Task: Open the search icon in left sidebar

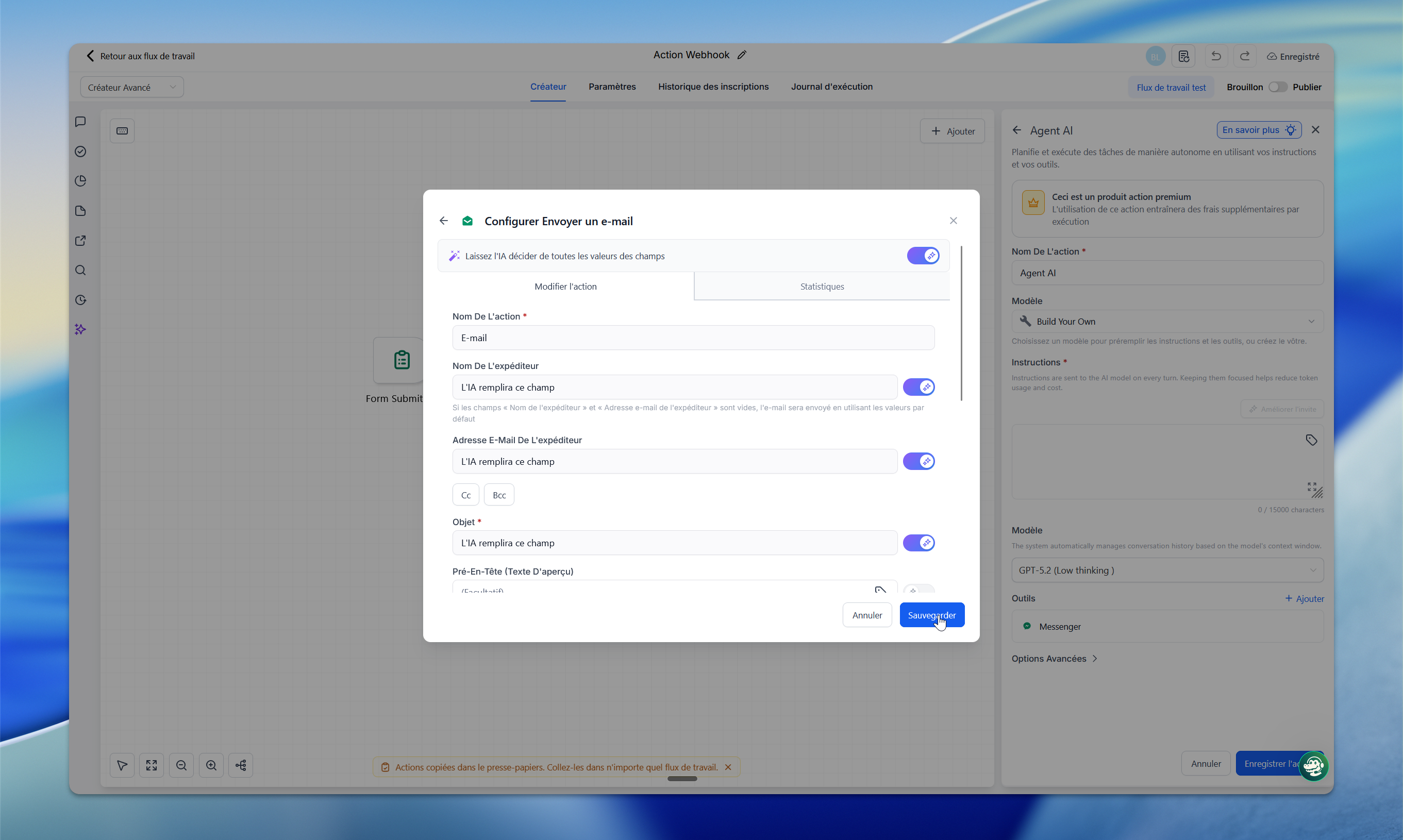Action: pos(80,271)
